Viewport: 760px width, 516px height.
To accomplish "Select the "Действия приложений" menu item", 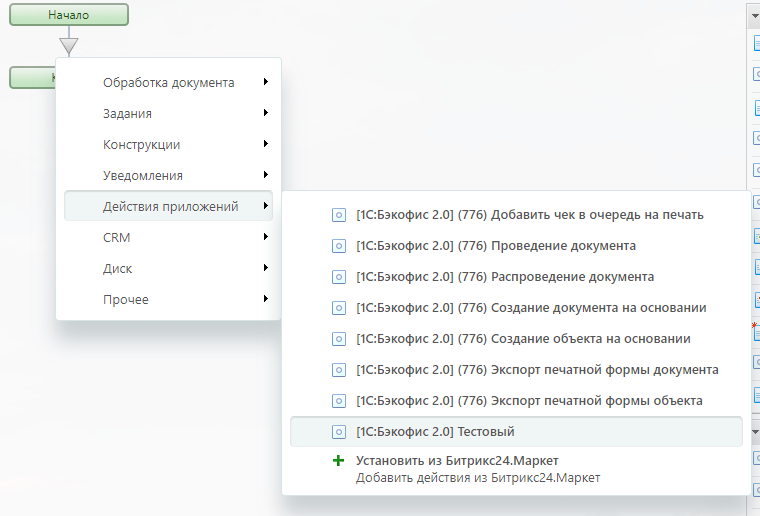I will 168,206.
